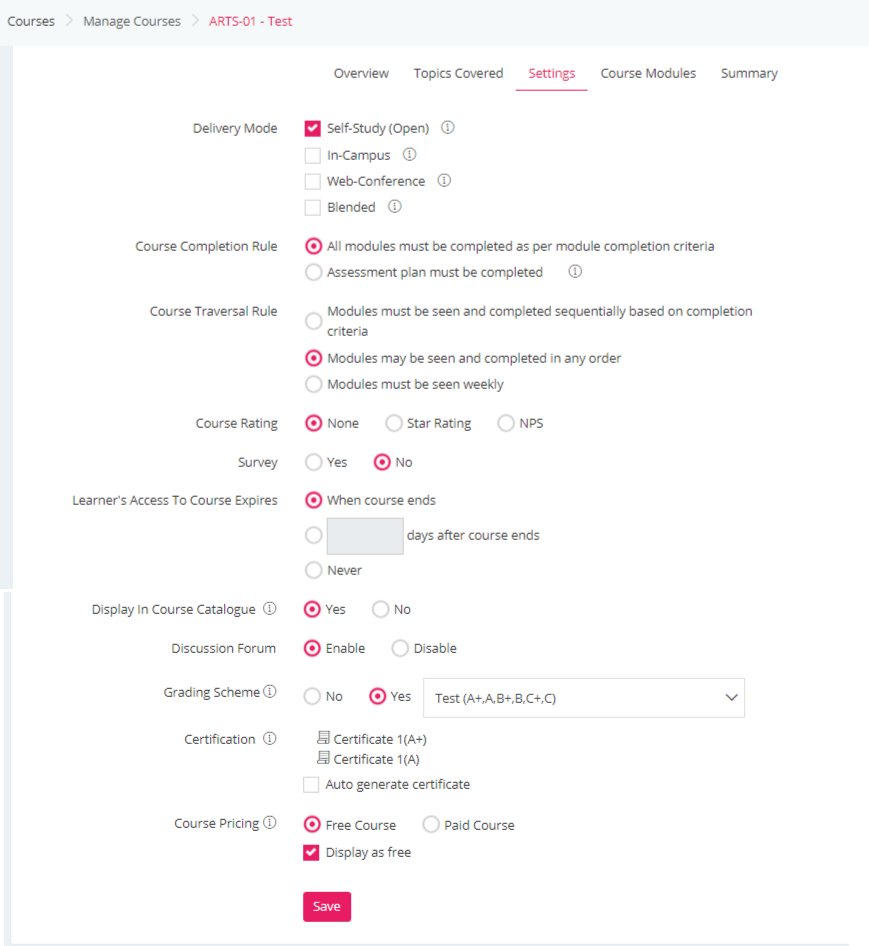Enable the In-Campus delivery mode checkbox
Image resolution: width=869 pixels, height=946 pixels.
tap(313, 156)
